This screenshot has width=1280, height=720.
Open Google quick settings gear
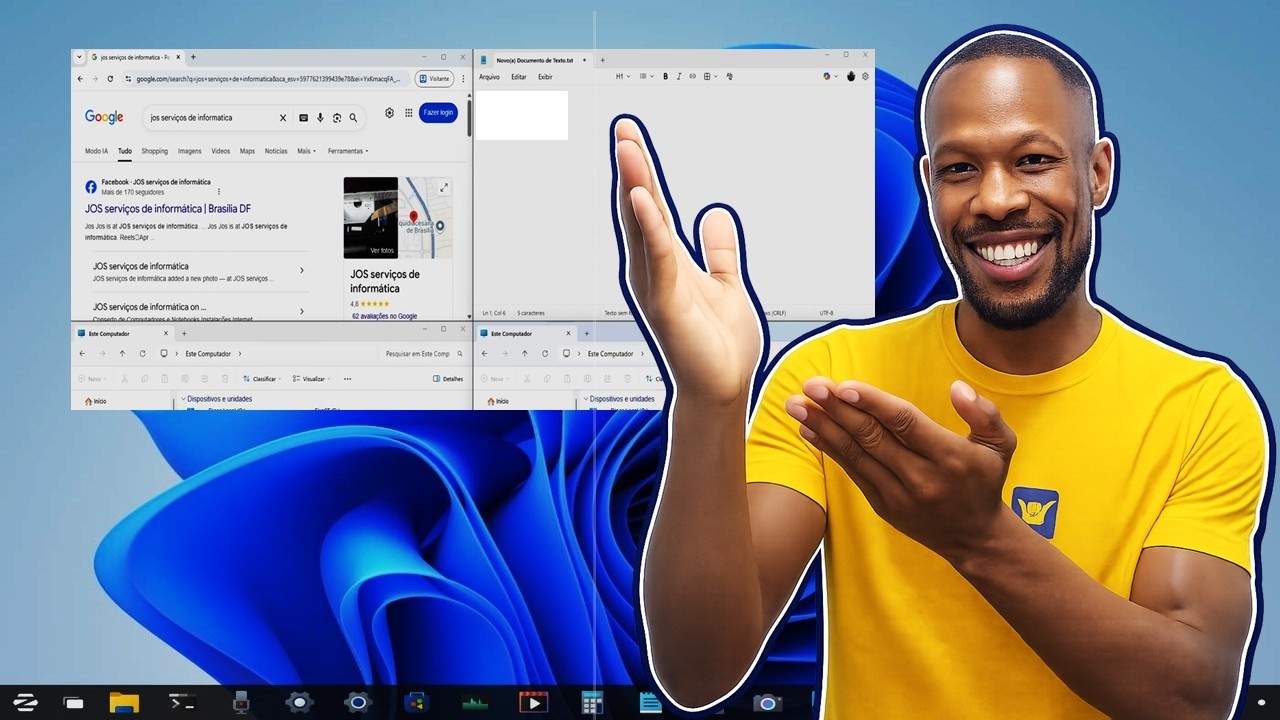click(390, 113)
